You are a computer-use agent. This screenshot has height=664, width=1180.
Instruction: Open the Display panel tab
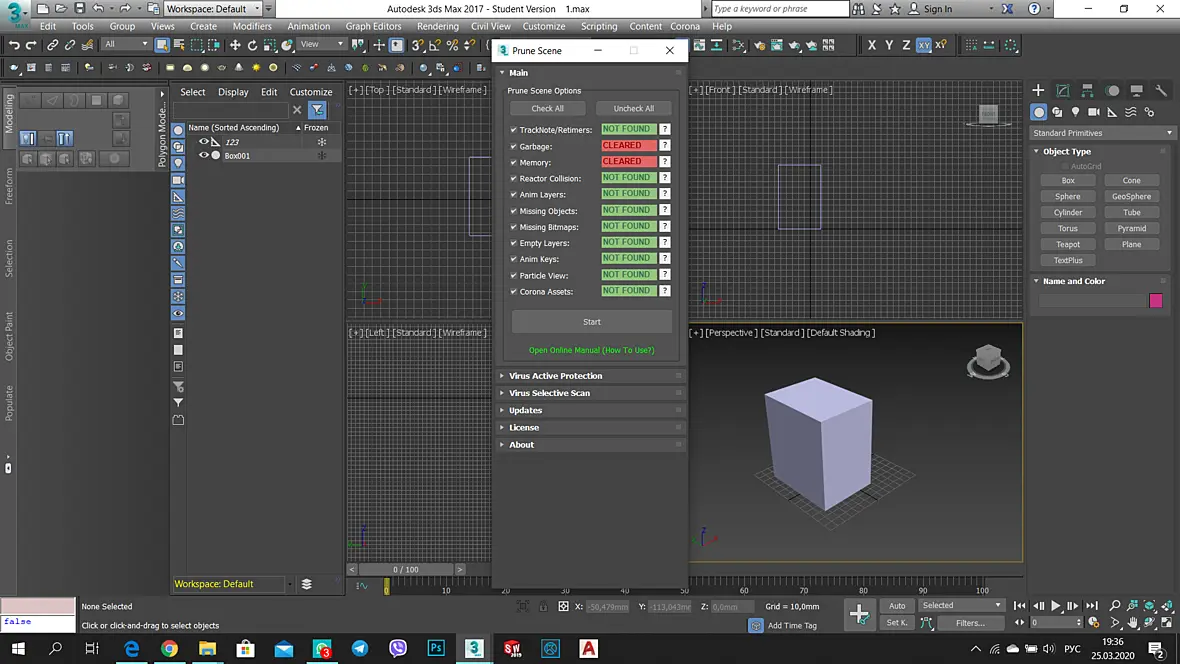pyautogui.click(x=1136, y=90)
